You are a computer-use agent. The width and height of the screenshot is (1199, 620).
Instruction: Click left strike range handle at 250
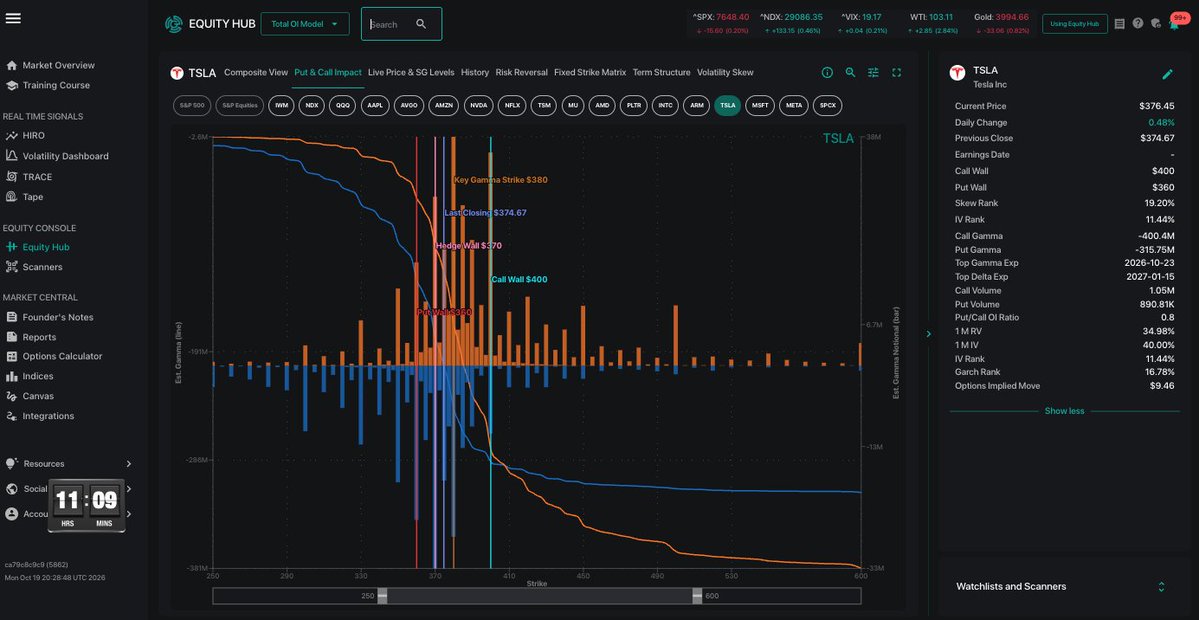[382, 596]
